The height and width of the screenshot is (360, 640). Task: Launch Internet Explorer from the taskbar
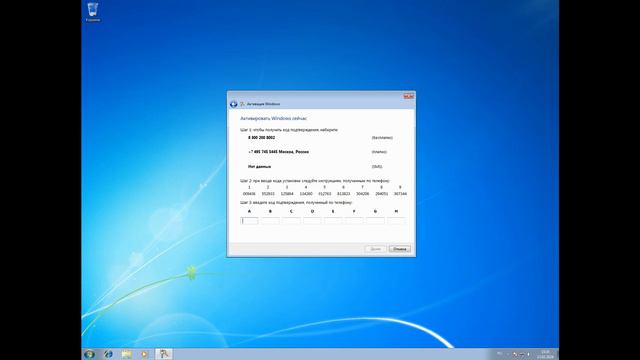point(108,354)
